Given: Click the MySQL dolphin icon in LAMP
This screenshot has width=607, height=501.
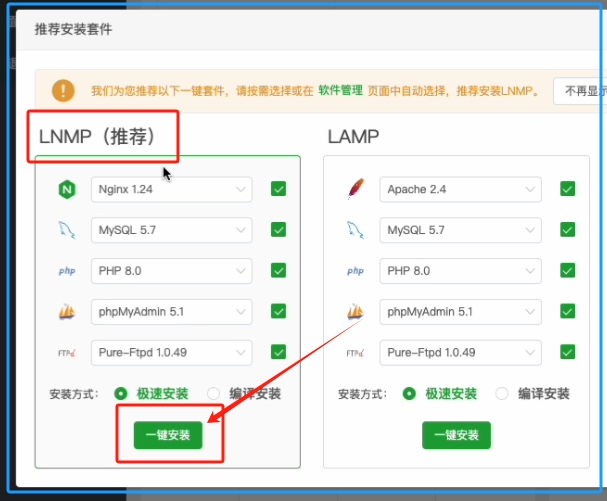Looking at the screenshot, I should tap(355, 230).
